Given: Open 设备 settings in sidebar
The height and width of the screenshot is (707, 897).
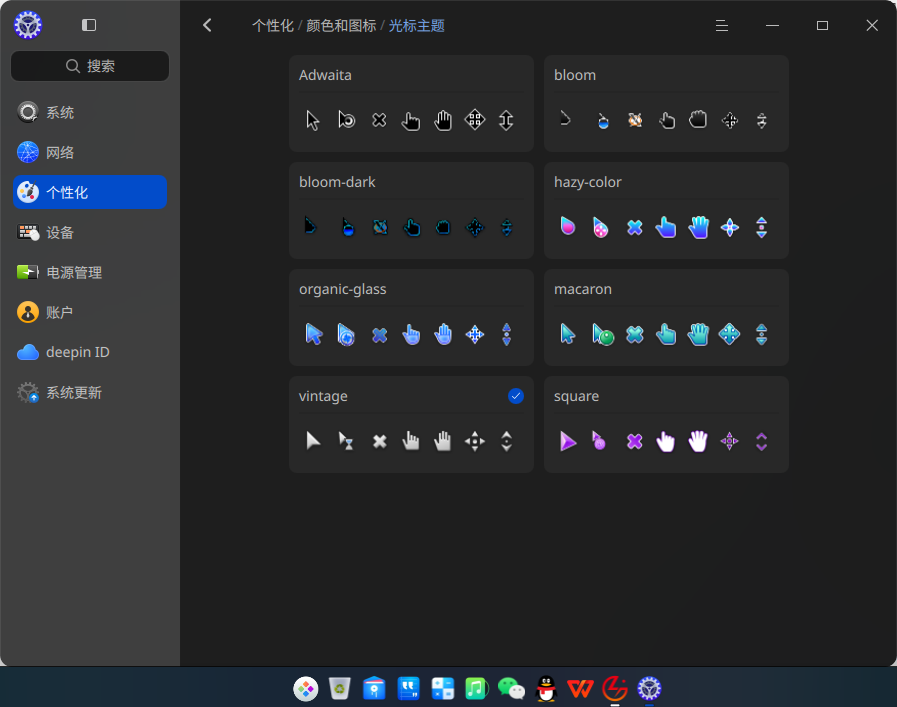Looking at the screenshot, I should point(90,232).
